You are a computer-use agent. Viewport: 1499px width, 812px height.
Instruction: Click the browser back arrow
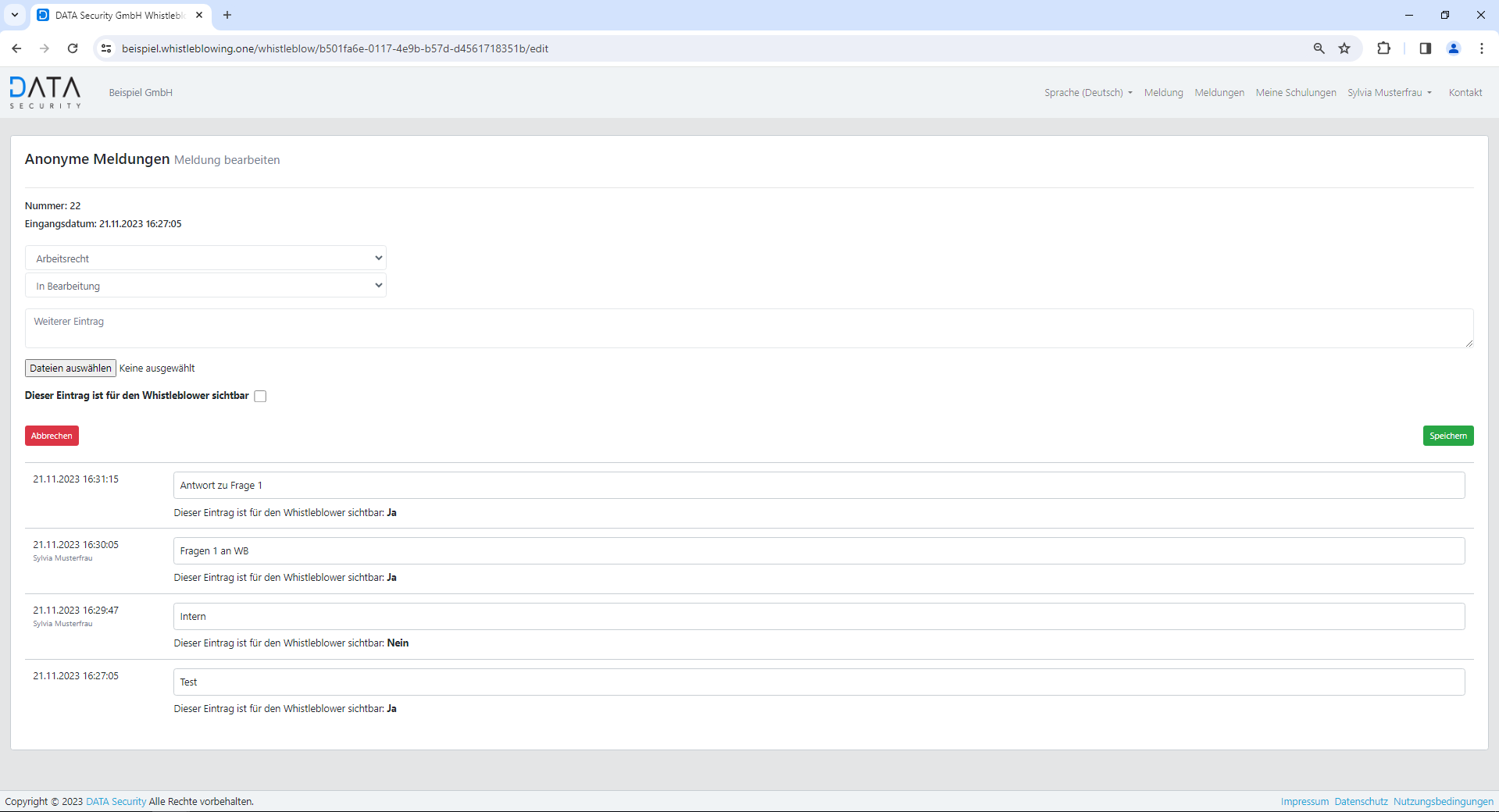click(x=16, y=48)
